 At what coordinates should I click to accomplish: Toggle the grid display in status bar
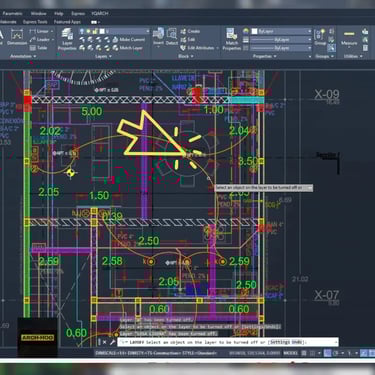tap(304, 353)
